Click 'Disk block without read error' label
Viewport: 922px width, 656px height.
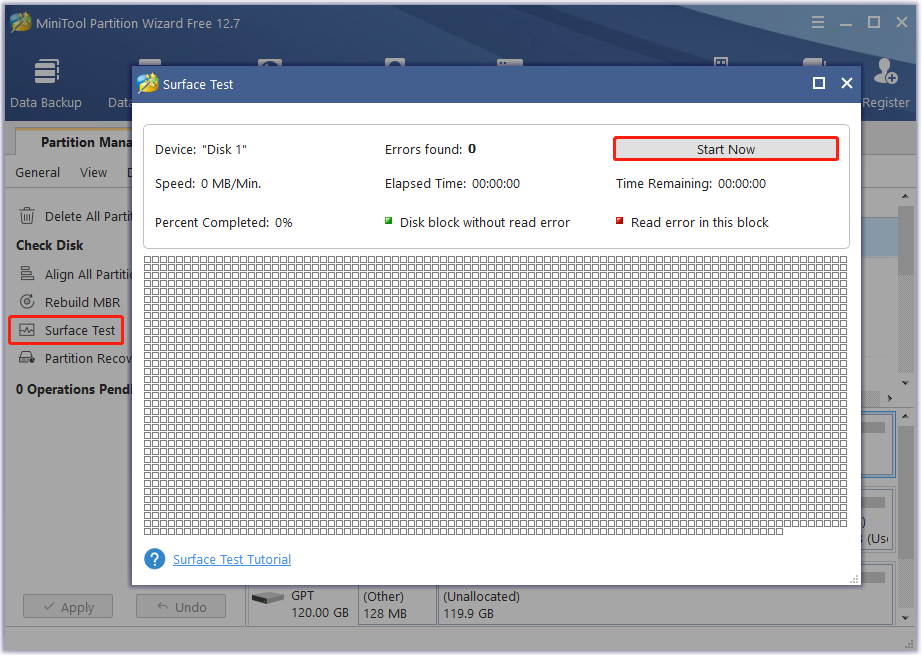485,222
